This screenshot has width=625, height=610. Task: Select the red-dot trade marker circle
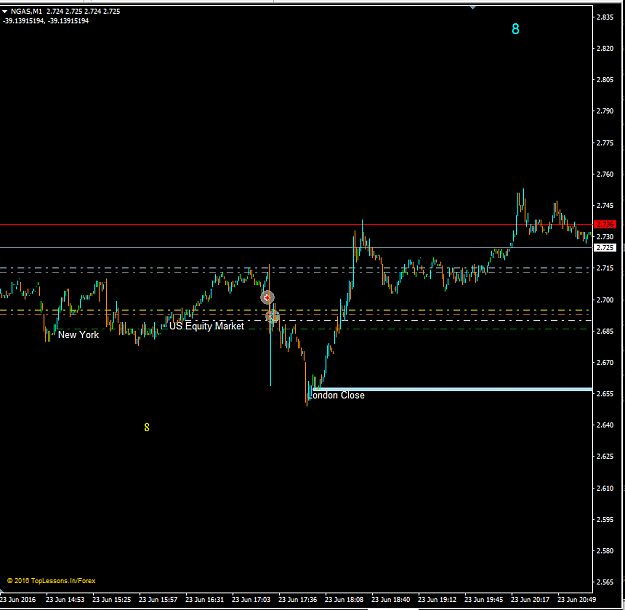[x=267, y=297]
